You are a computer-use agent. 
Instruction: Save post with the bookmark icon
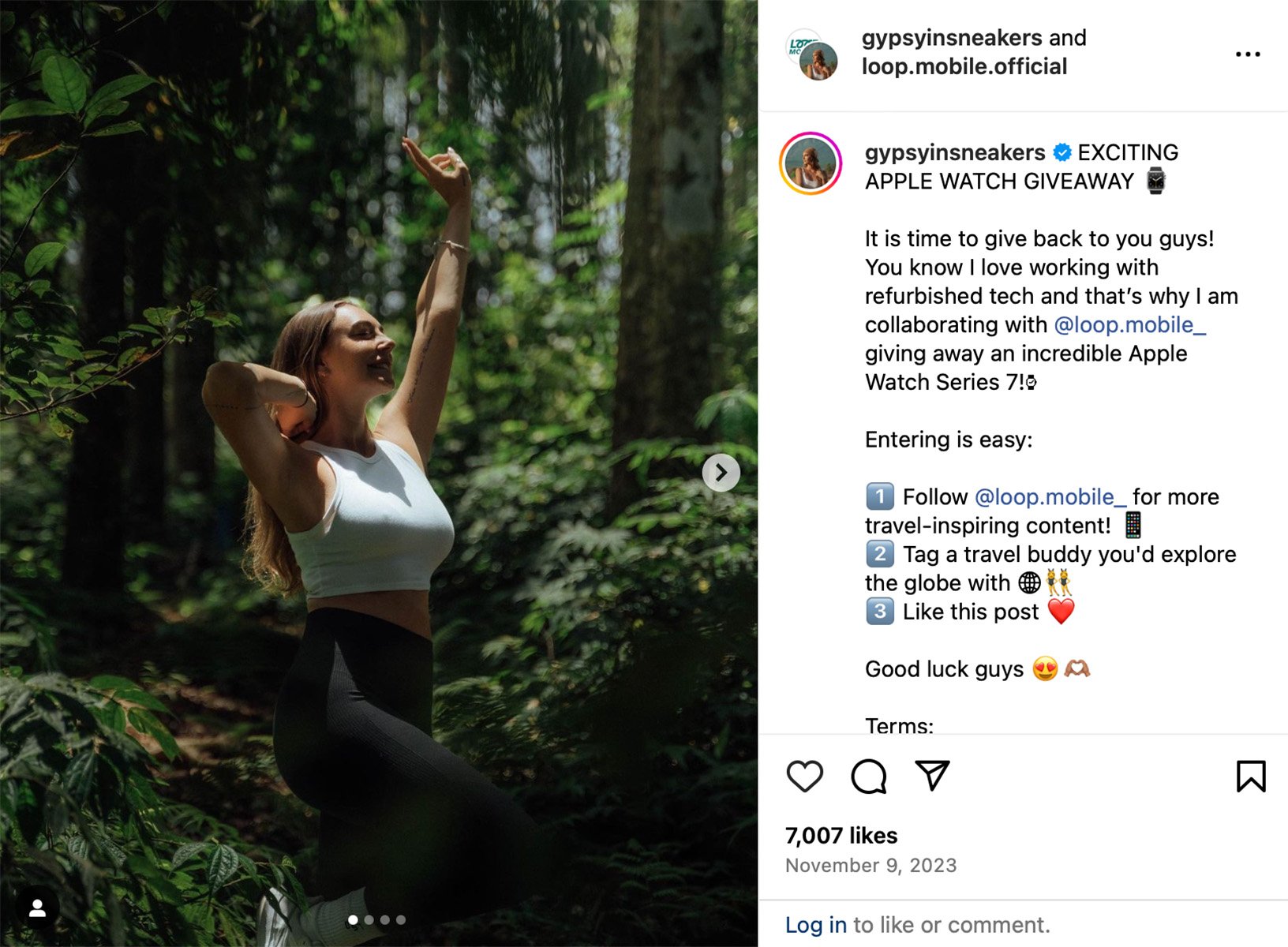1250,777
